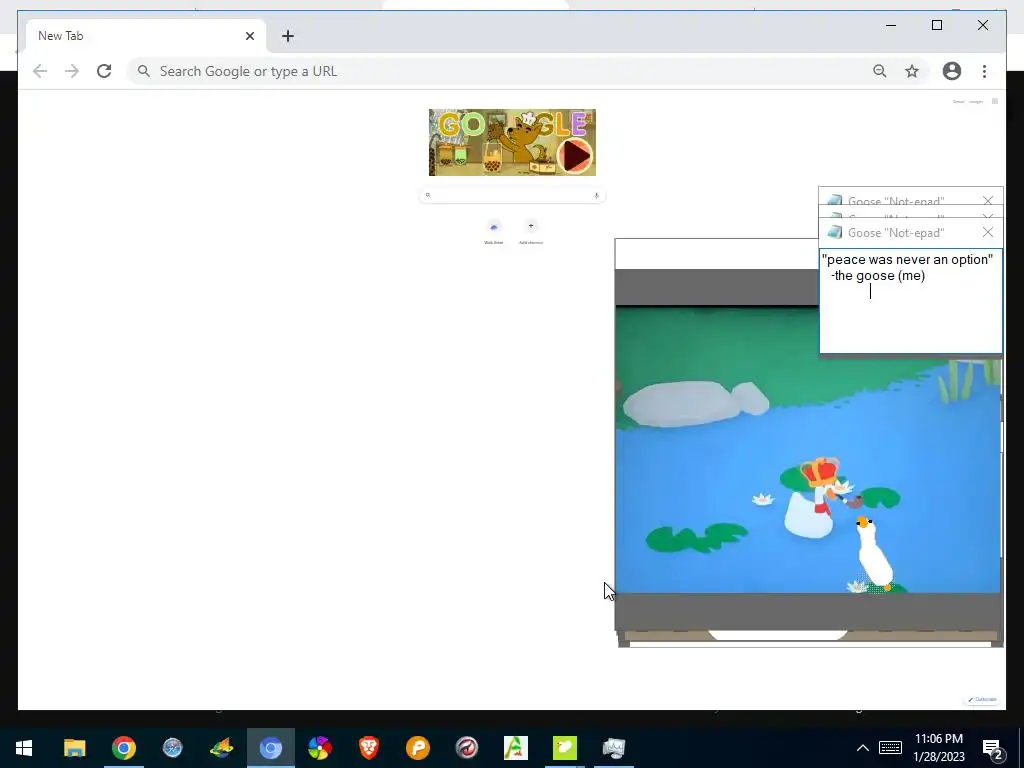Open the Web Store shortcut tile
The height and width of the screenshot is (768, 1024).
coord(494,232)
